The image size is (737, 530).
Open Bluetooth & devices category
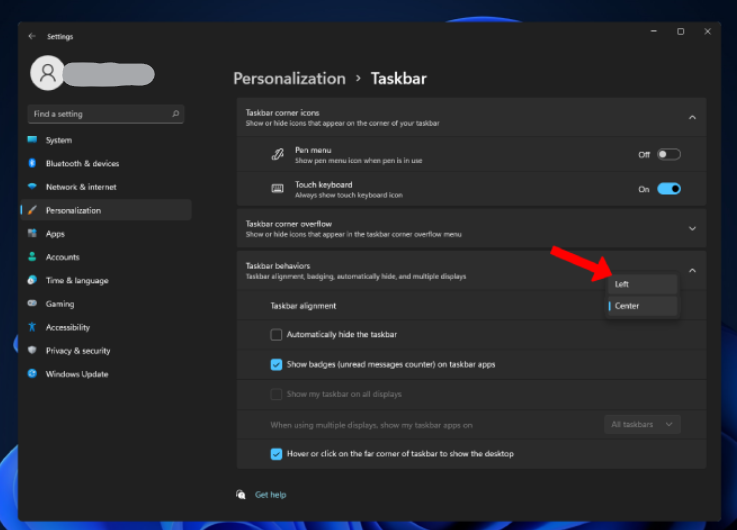click(x=106, y=164)
